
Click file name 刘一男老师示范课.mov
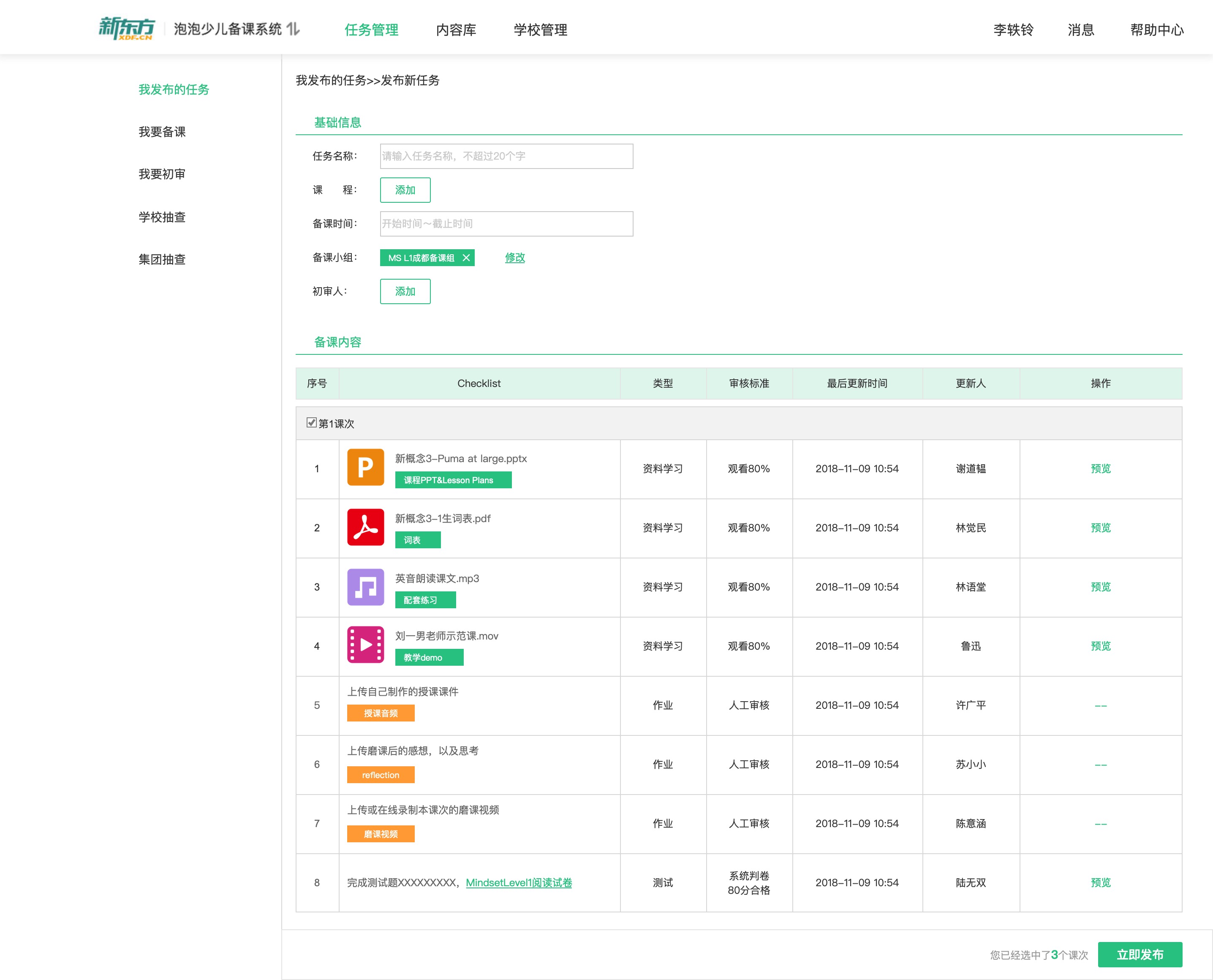446,636
